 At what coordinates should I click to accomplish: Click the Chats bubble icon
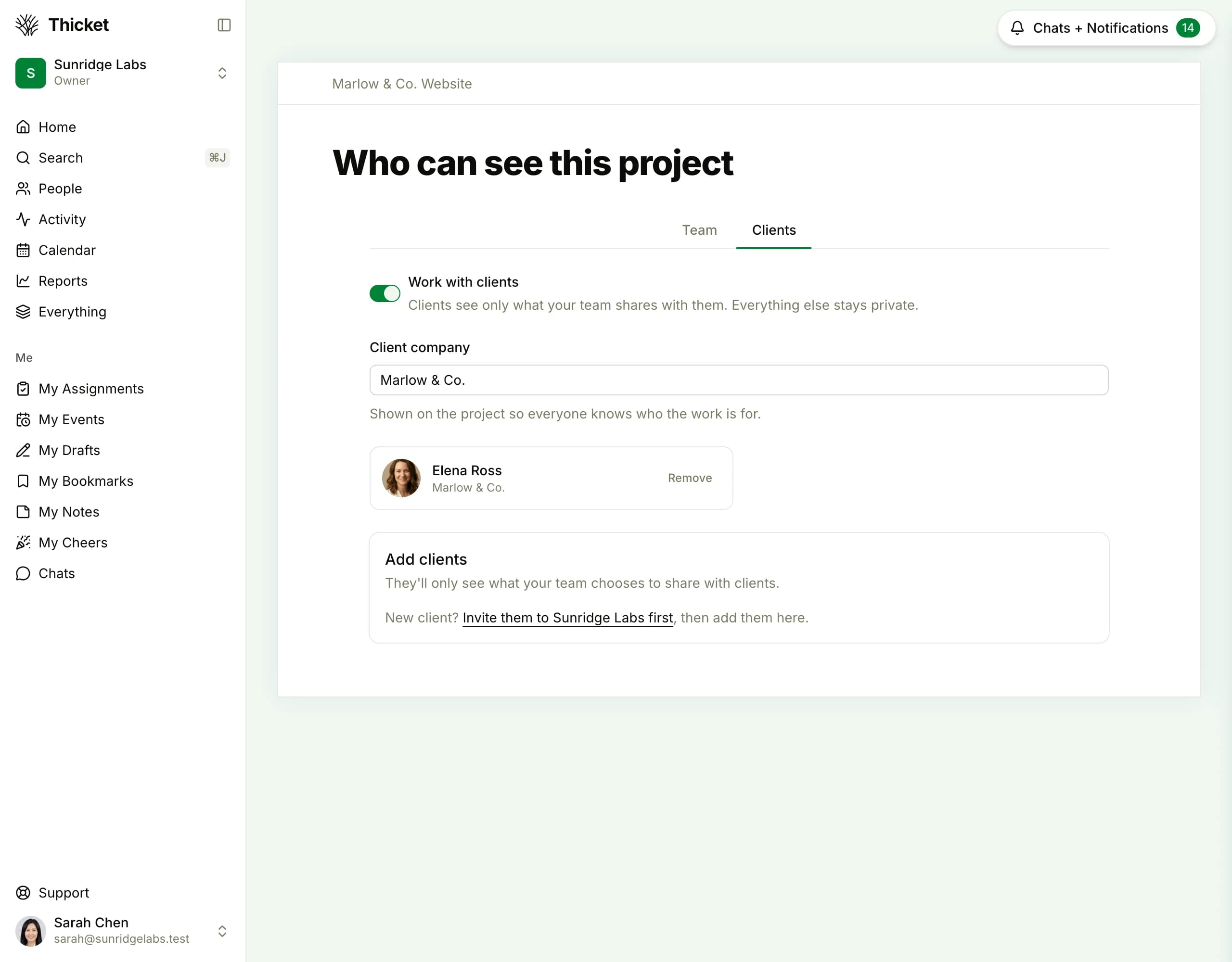click(23, 573)
